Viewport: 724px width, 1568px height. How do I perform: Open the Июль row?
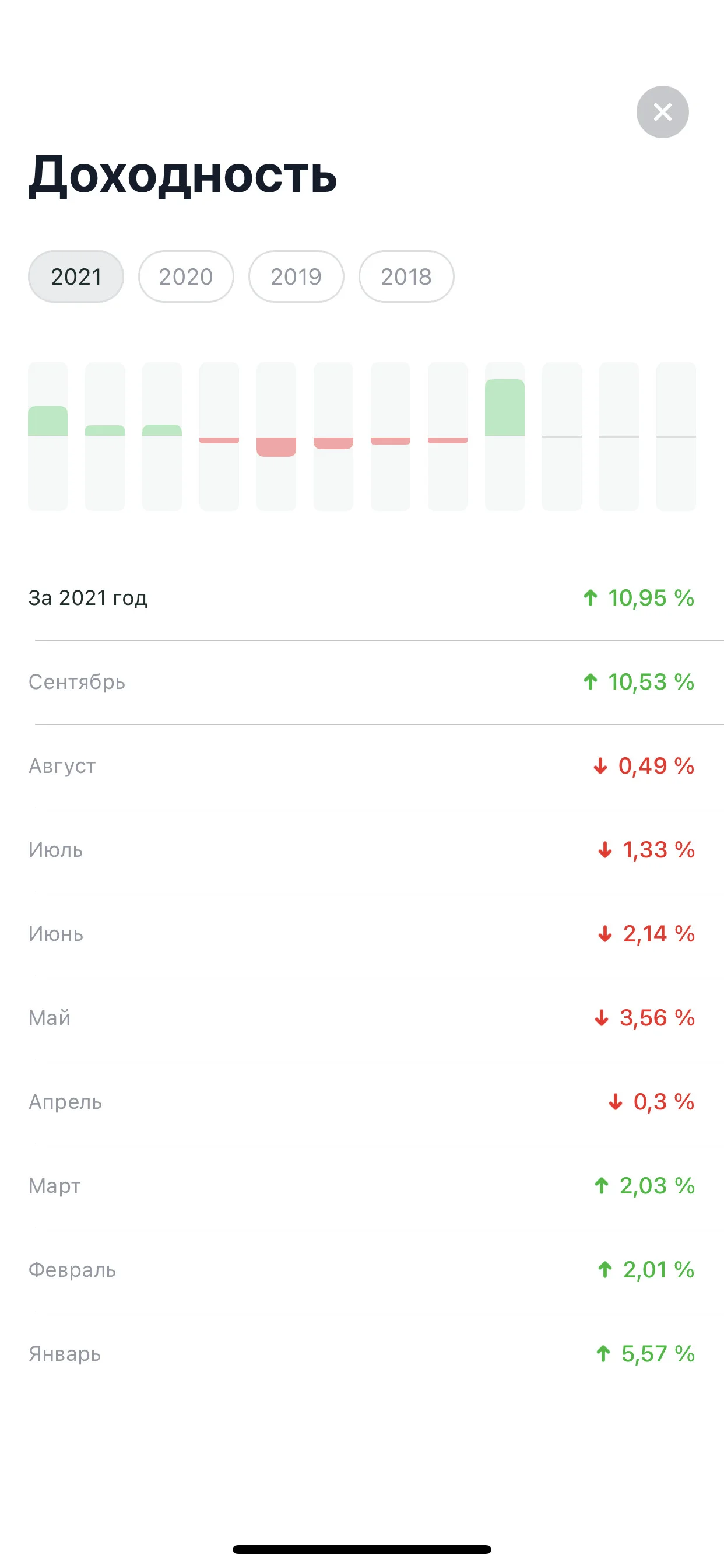tap(362, 850)
